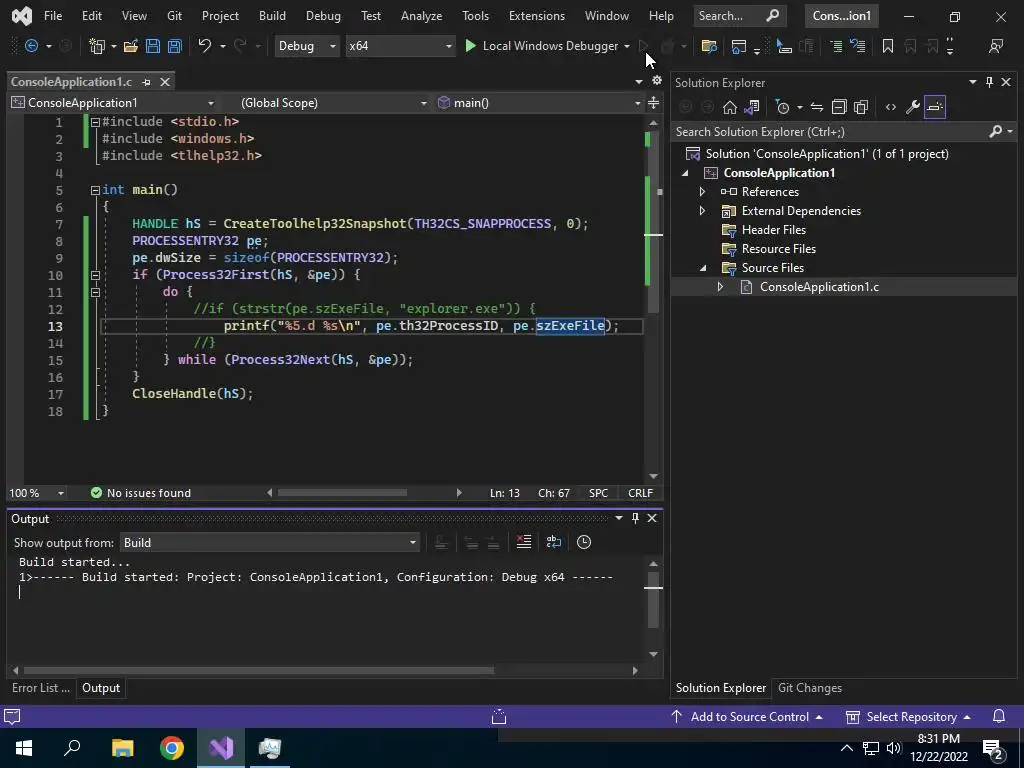Click the Navigate Backward icon
This screenshot has height=768, width=1024.
coord(31,46)
